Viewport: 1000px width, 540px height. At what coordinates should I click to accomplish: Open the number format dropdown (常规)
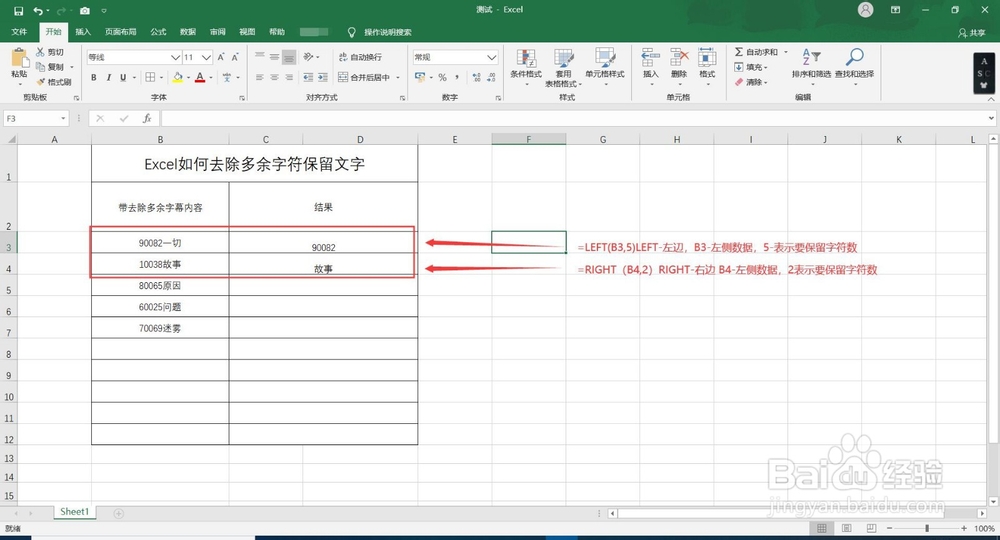[x=492, y=57]
